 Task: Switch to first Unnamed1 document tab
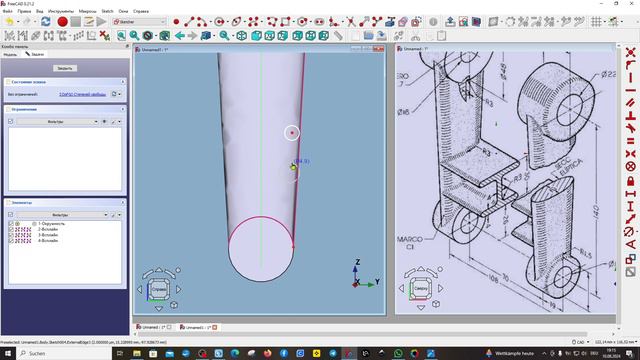tap(153, 327)
